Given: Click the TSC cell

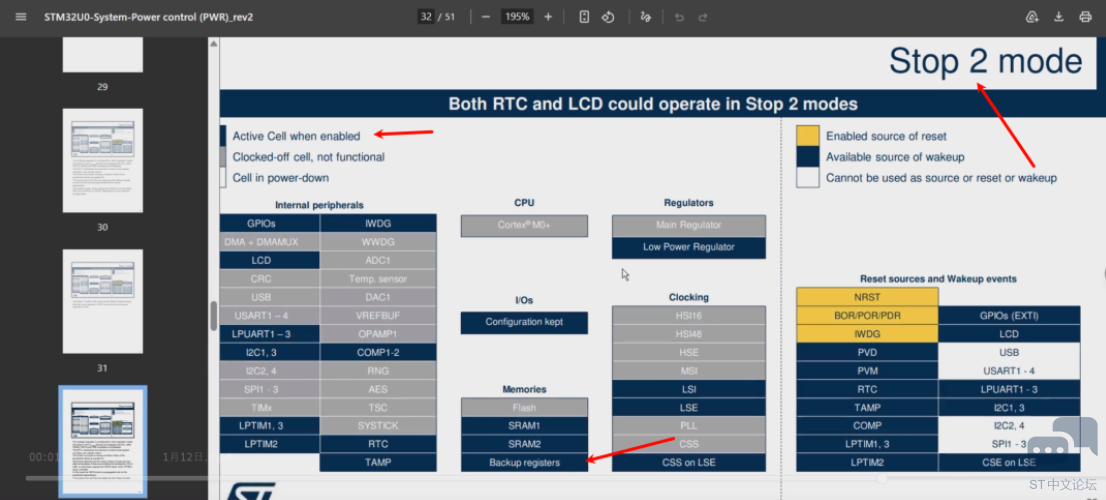Looking at the screenshot, I should pos(378,407).
